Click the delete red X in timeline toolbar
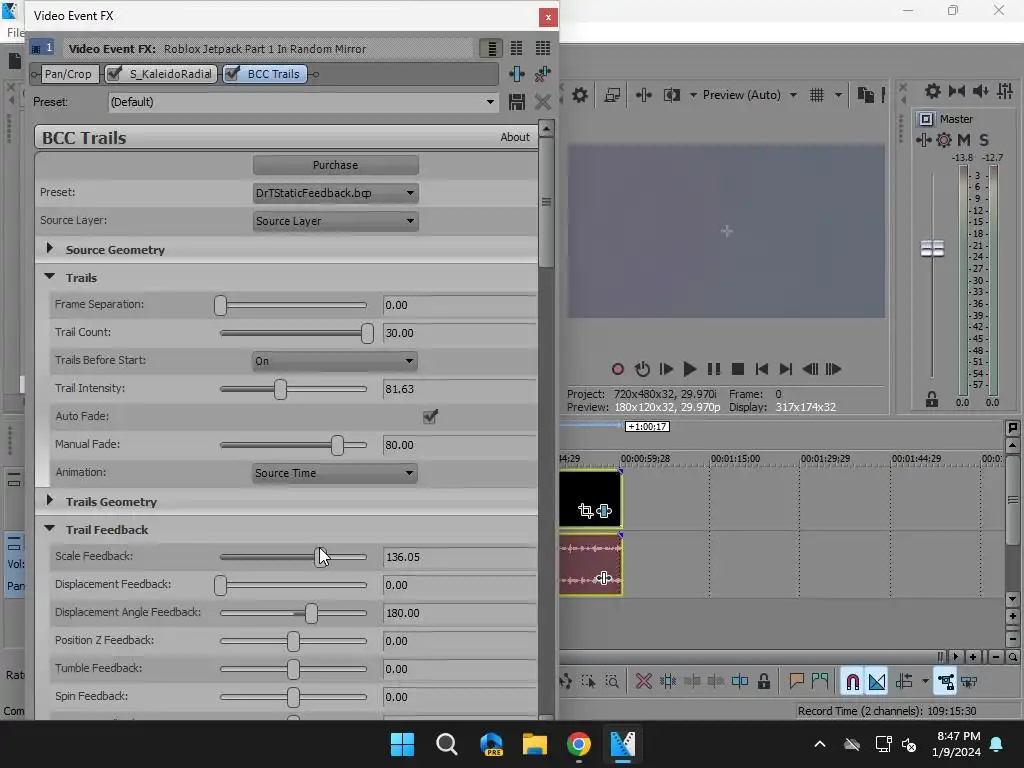 pos(643,682)
